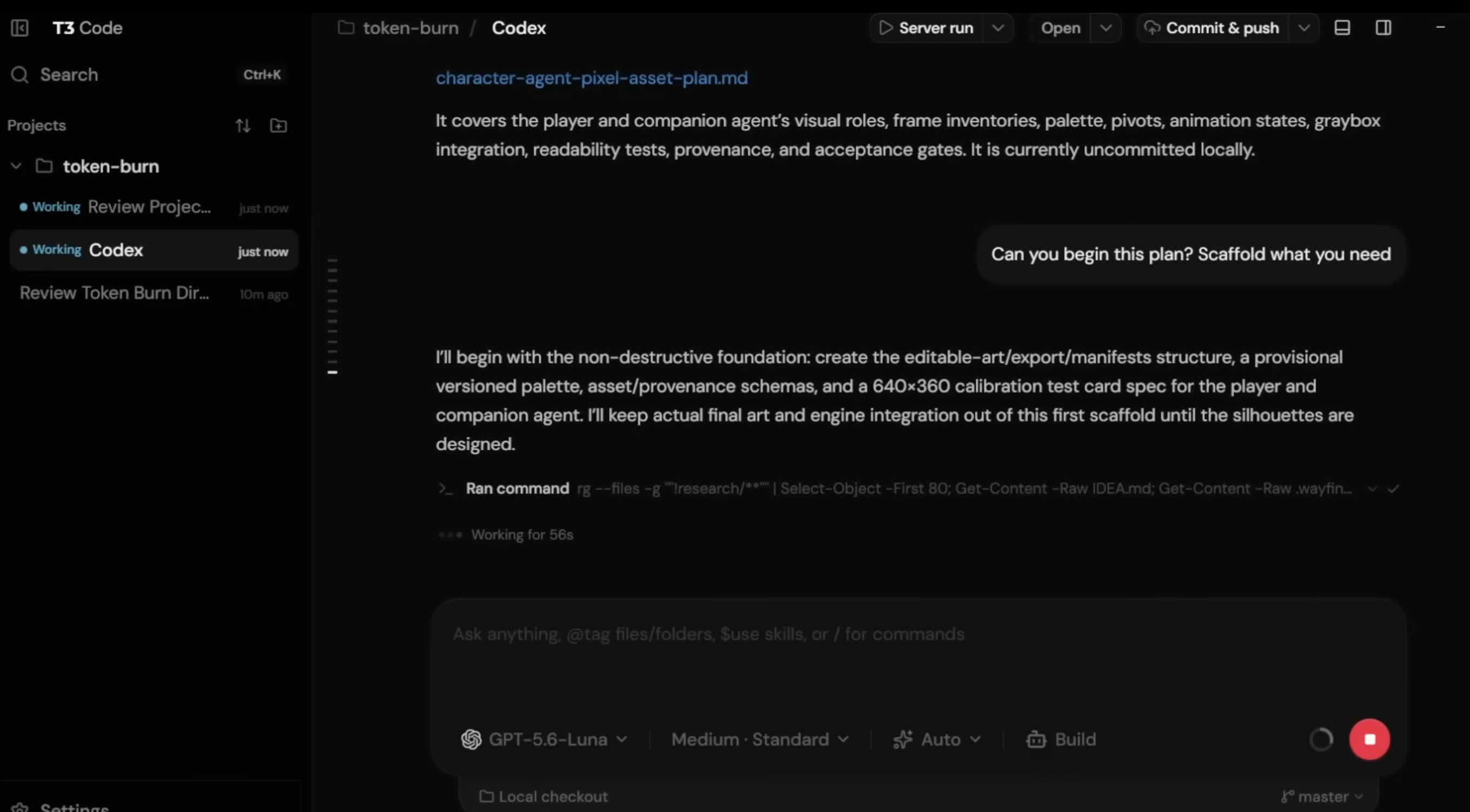The image size is (1470, 812).
Task: Click the Local checkout folder icon
Action: pos(486,797)
